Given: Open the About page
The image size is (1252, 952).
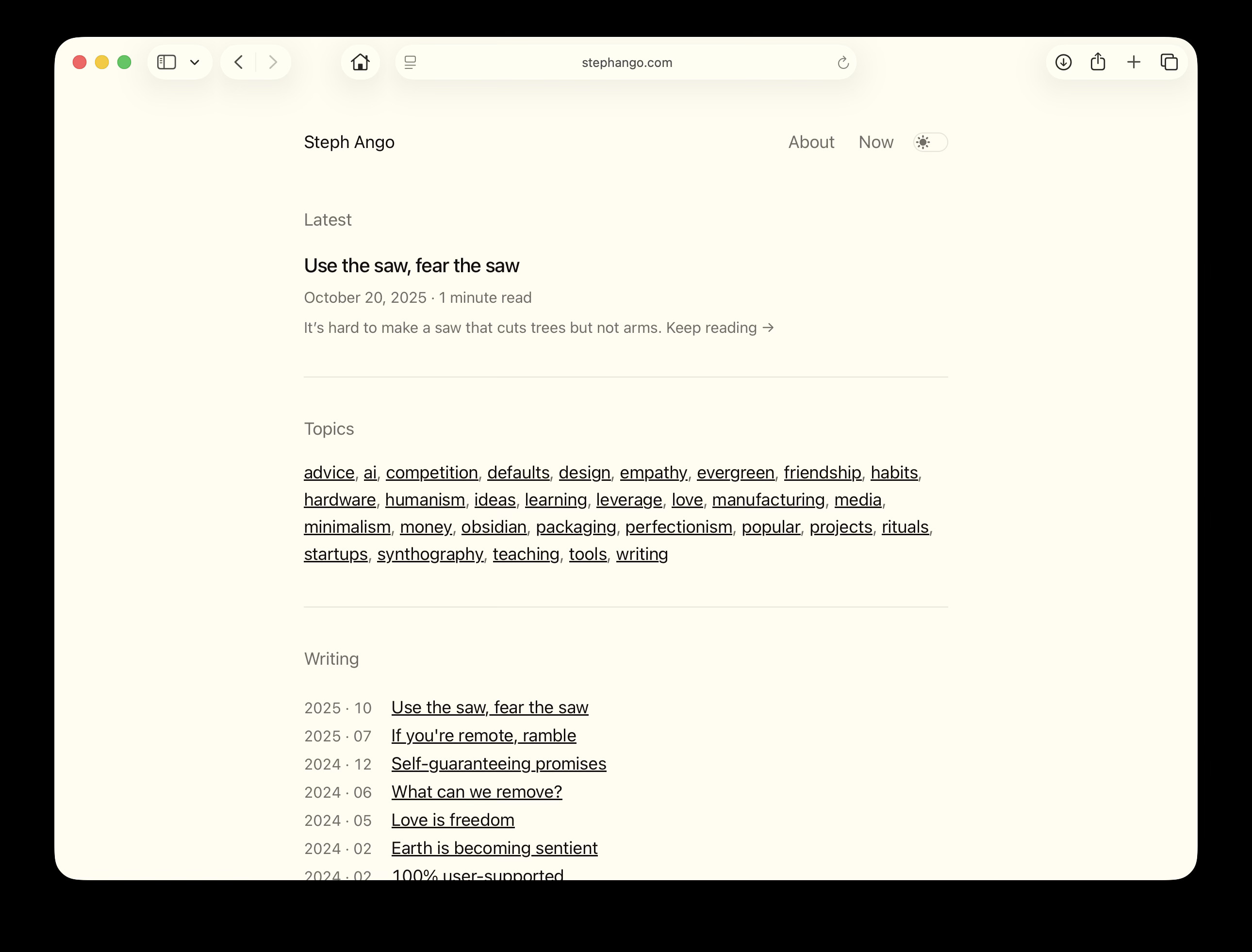Looking at the screenshot, I should coord(811,143).
